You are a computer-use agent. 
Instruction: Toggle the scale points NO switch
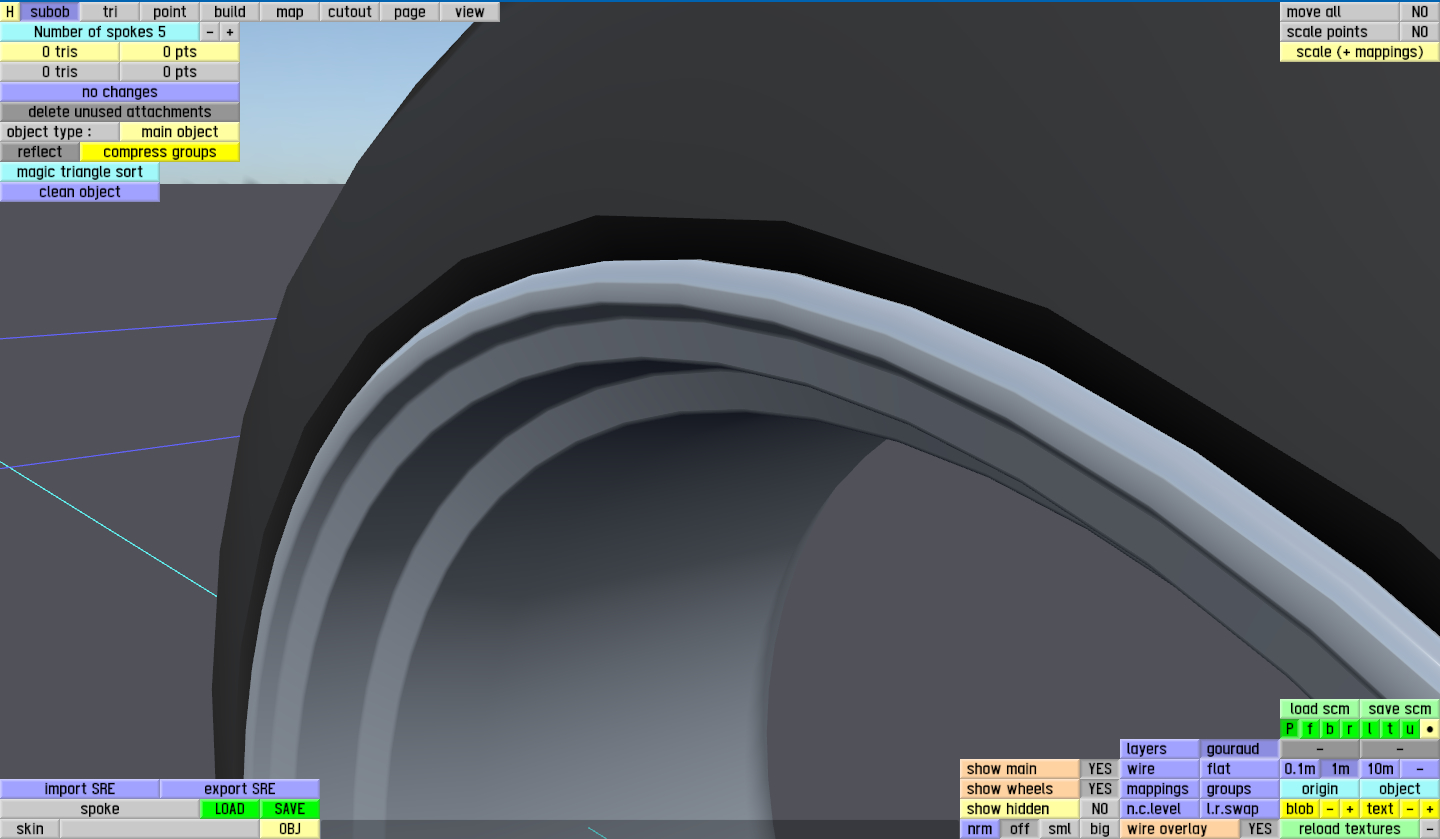click(x=1420, y=32)
